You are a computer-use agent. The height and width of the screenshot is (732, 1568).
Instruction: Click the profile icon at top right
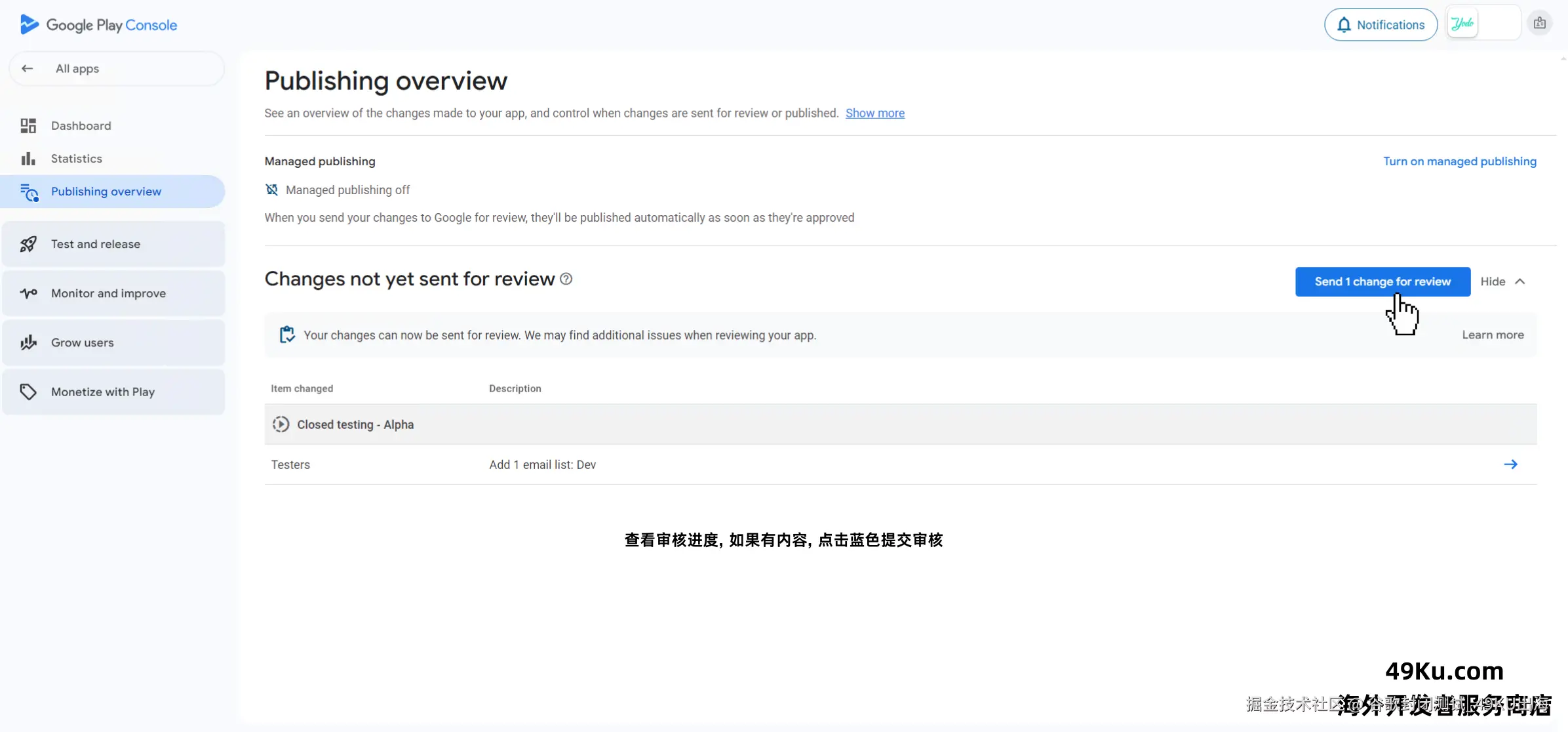(x=1539, y=24)
